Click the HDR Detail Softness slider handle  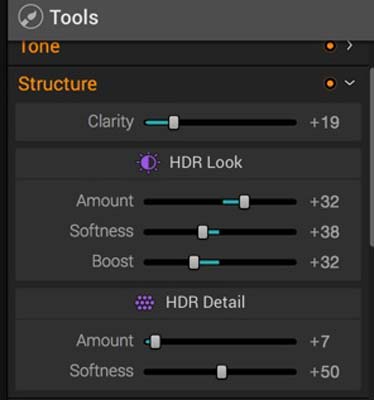[x=222, y=372]
